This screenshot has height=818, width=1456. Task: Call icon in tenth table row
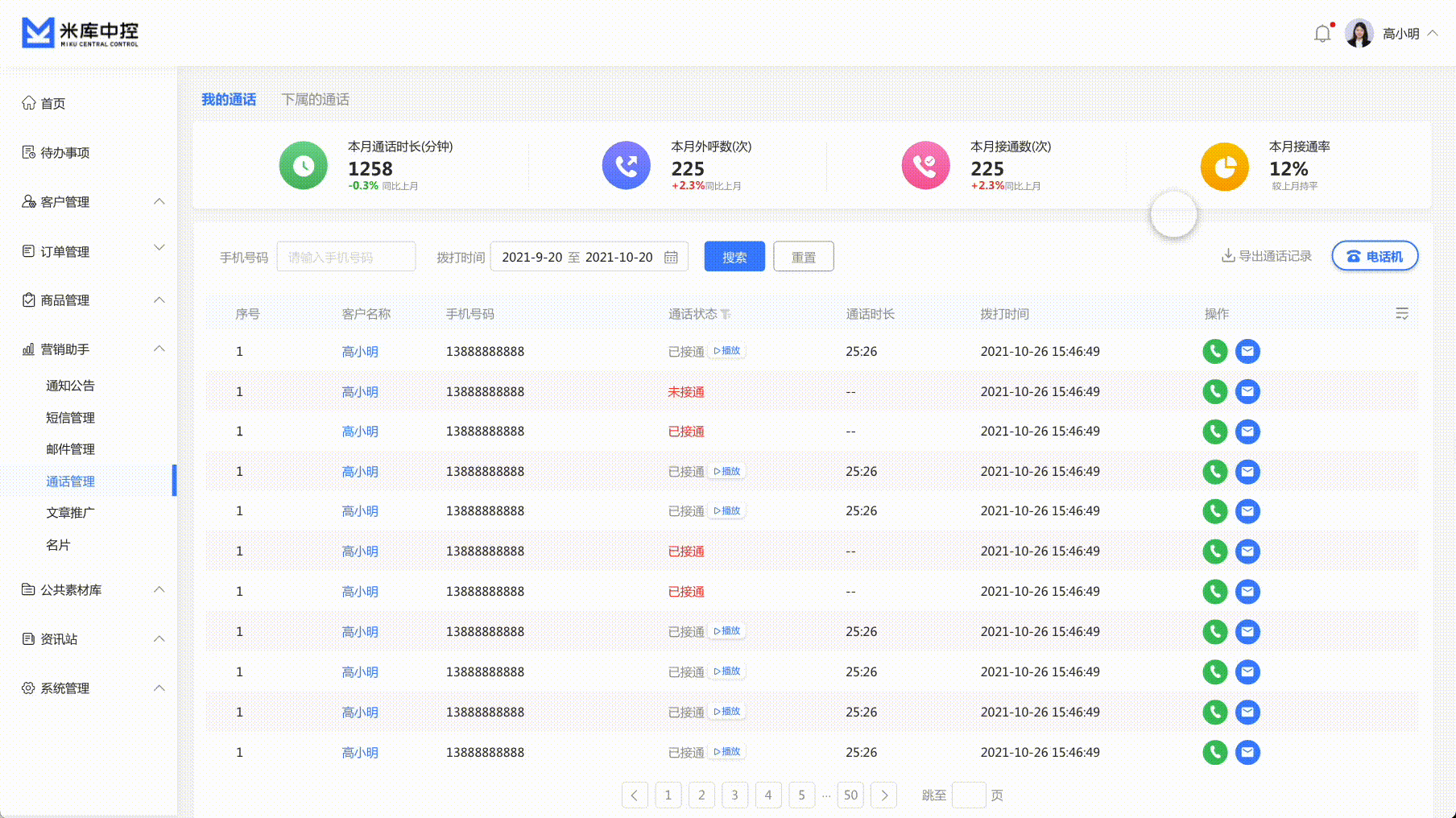coord(1214,712)
